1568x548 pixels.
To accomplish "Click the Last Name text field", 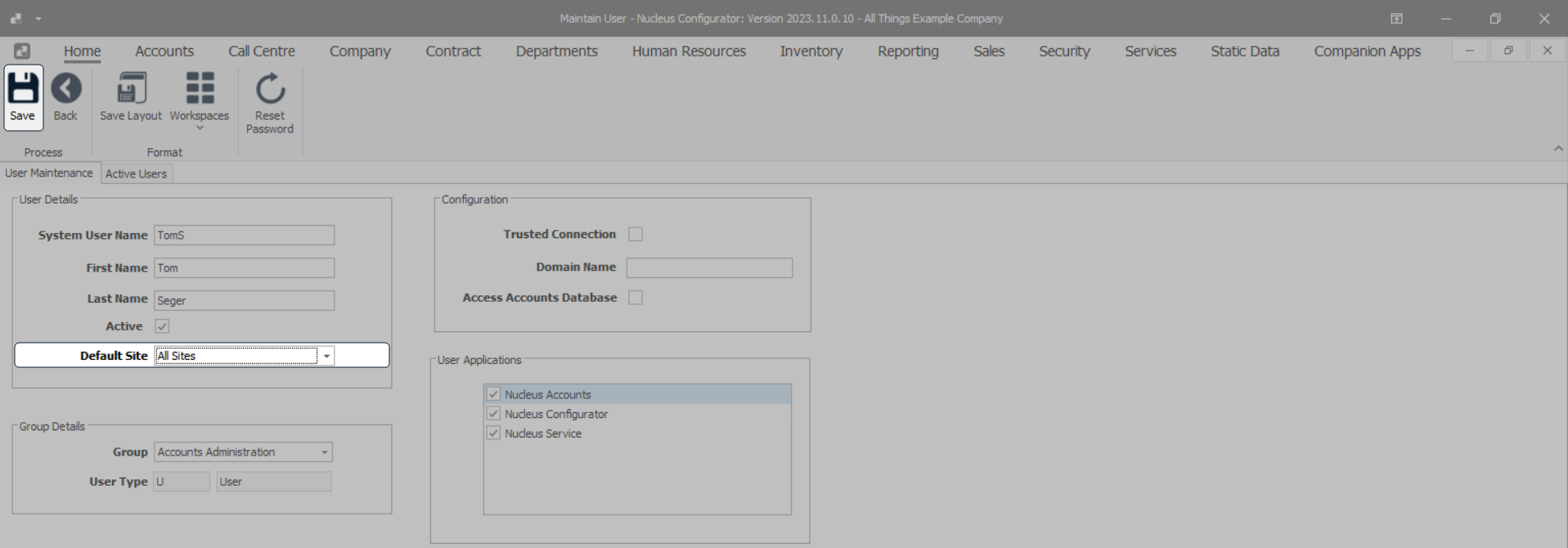I will tap(244, 300).
